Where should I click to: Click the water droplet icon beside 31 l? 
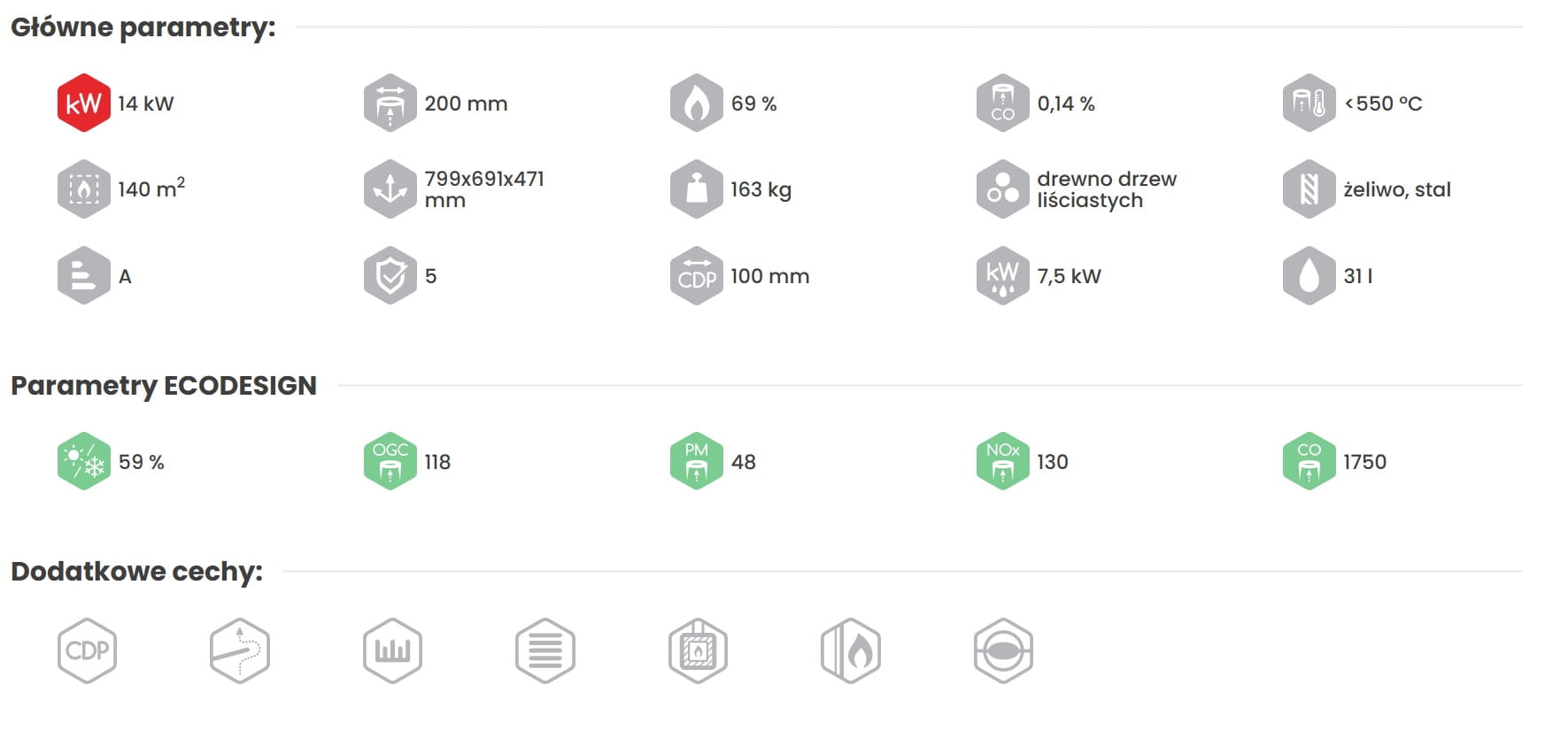pos(1309,275)
